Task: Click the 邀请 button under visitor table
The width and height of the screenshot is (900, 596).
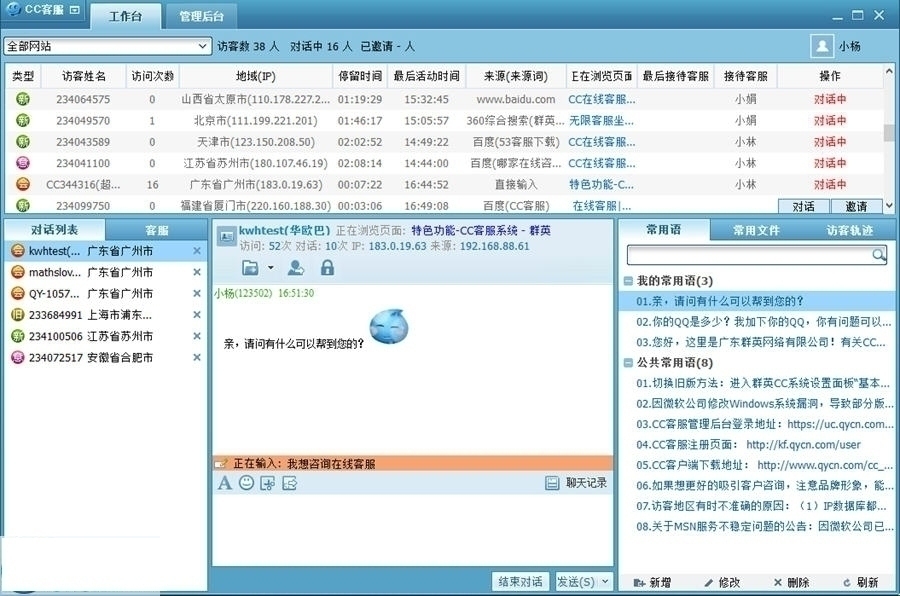Action: [x=856, y=206]
